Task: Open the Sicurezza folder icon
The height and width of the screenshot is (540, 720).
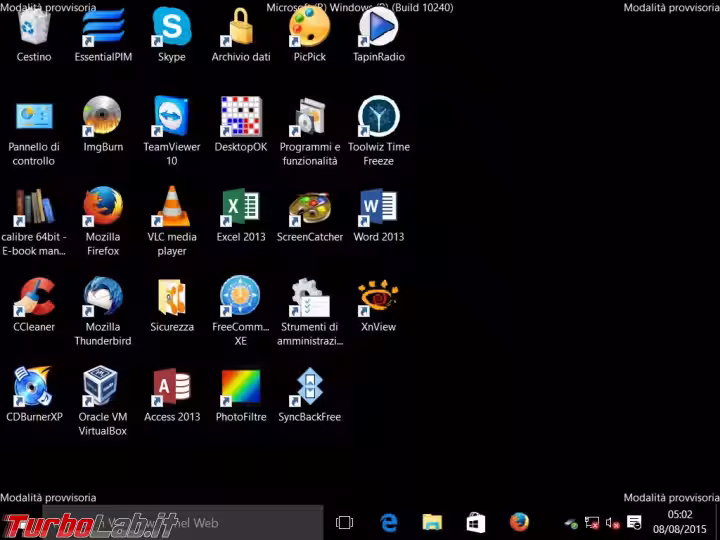Action: coord(172,298)
